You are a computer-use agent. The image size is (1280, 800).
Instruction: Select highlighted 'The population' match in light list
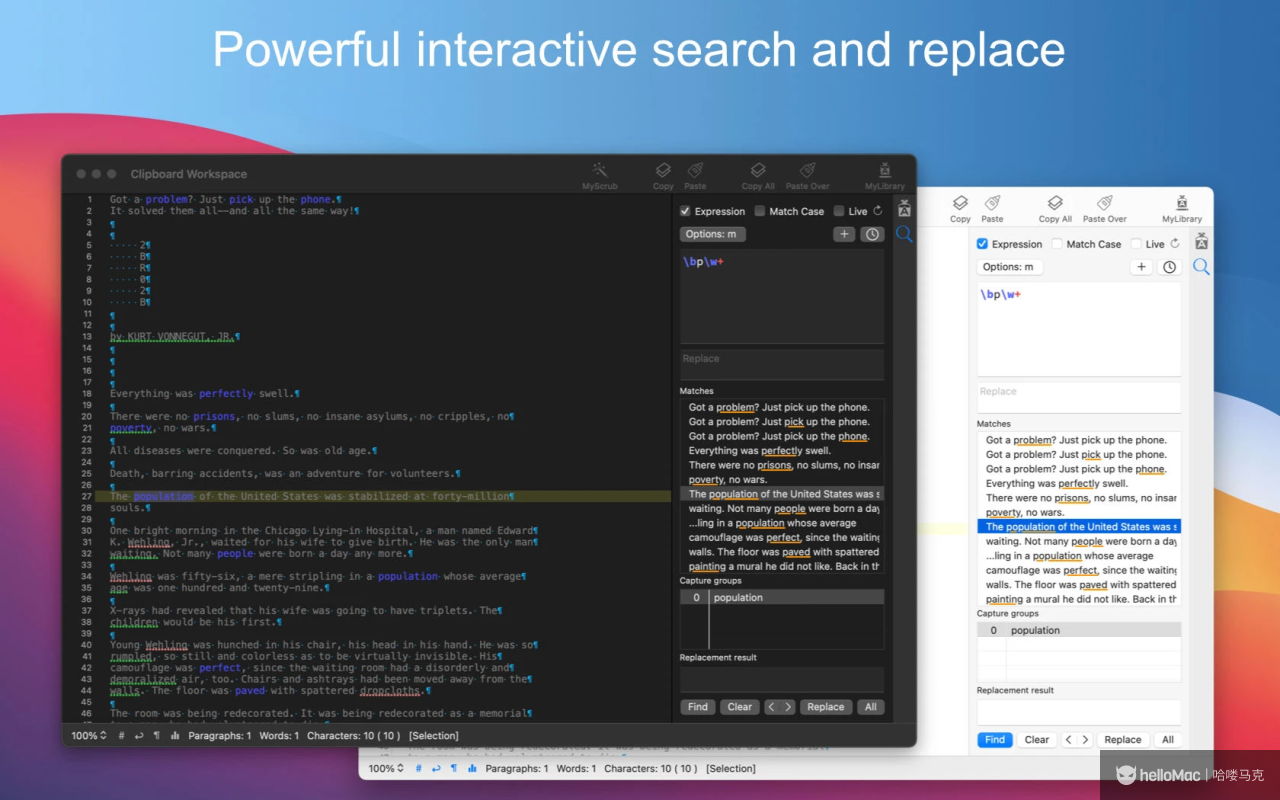pos(1079,526)
